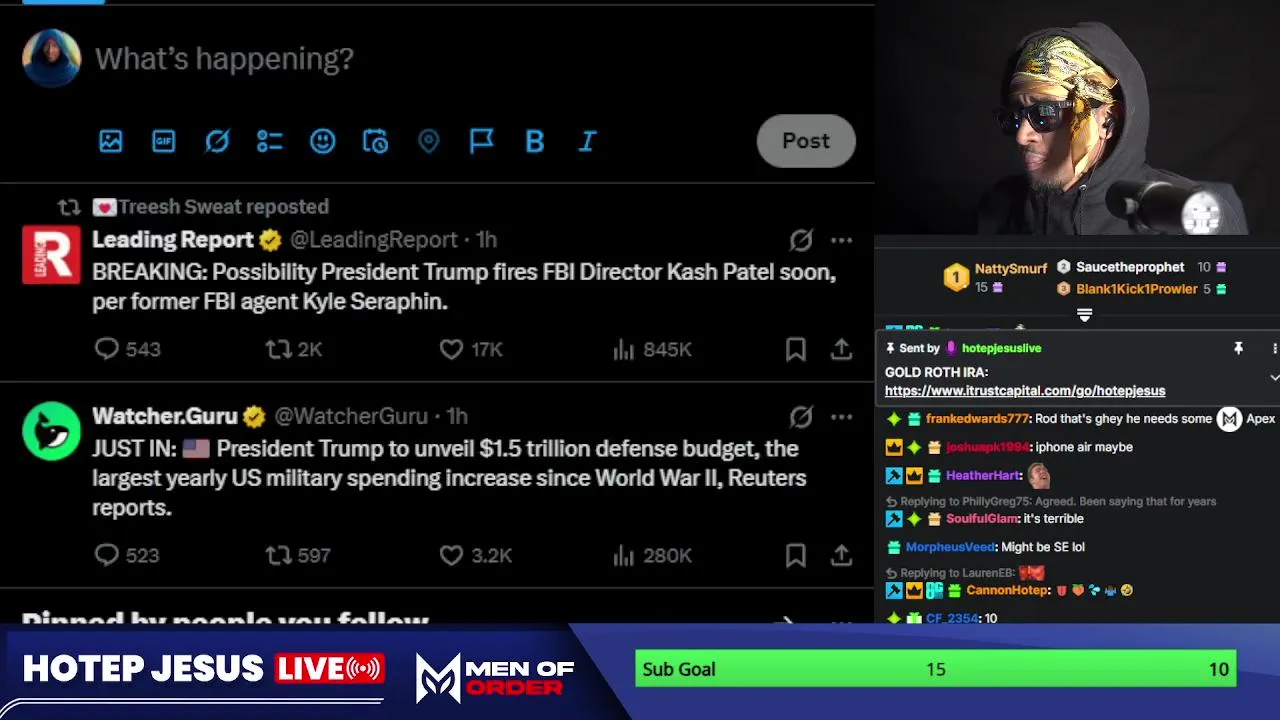Open the itrustcapital.com pinned link
Image resolution: width=1280 pixels, height=720 pixels.
[1025, 391]
